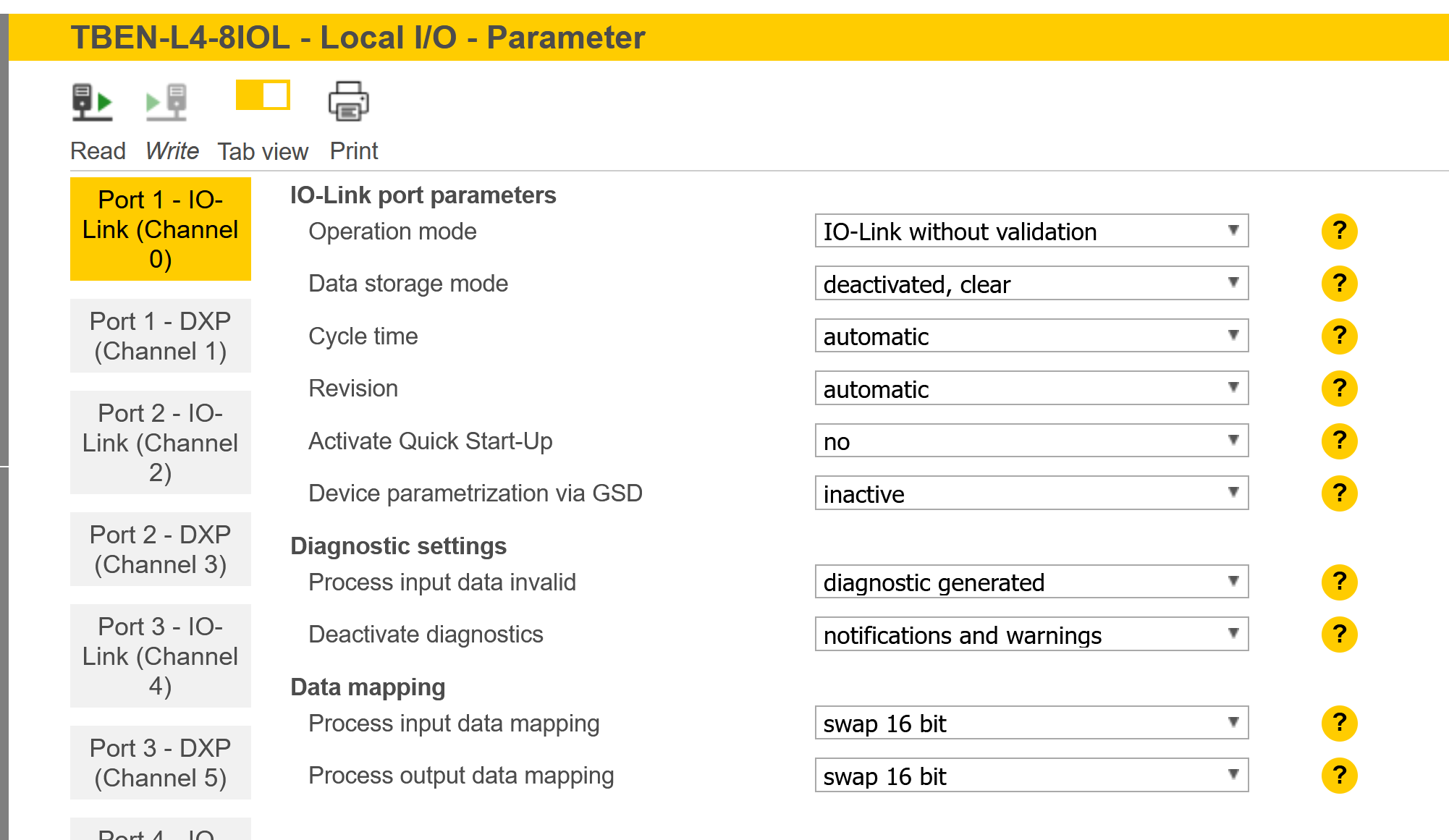Open help for Activate Quick Start-Up
The image size is (1449, 840).
click(x=1339, y=441)
